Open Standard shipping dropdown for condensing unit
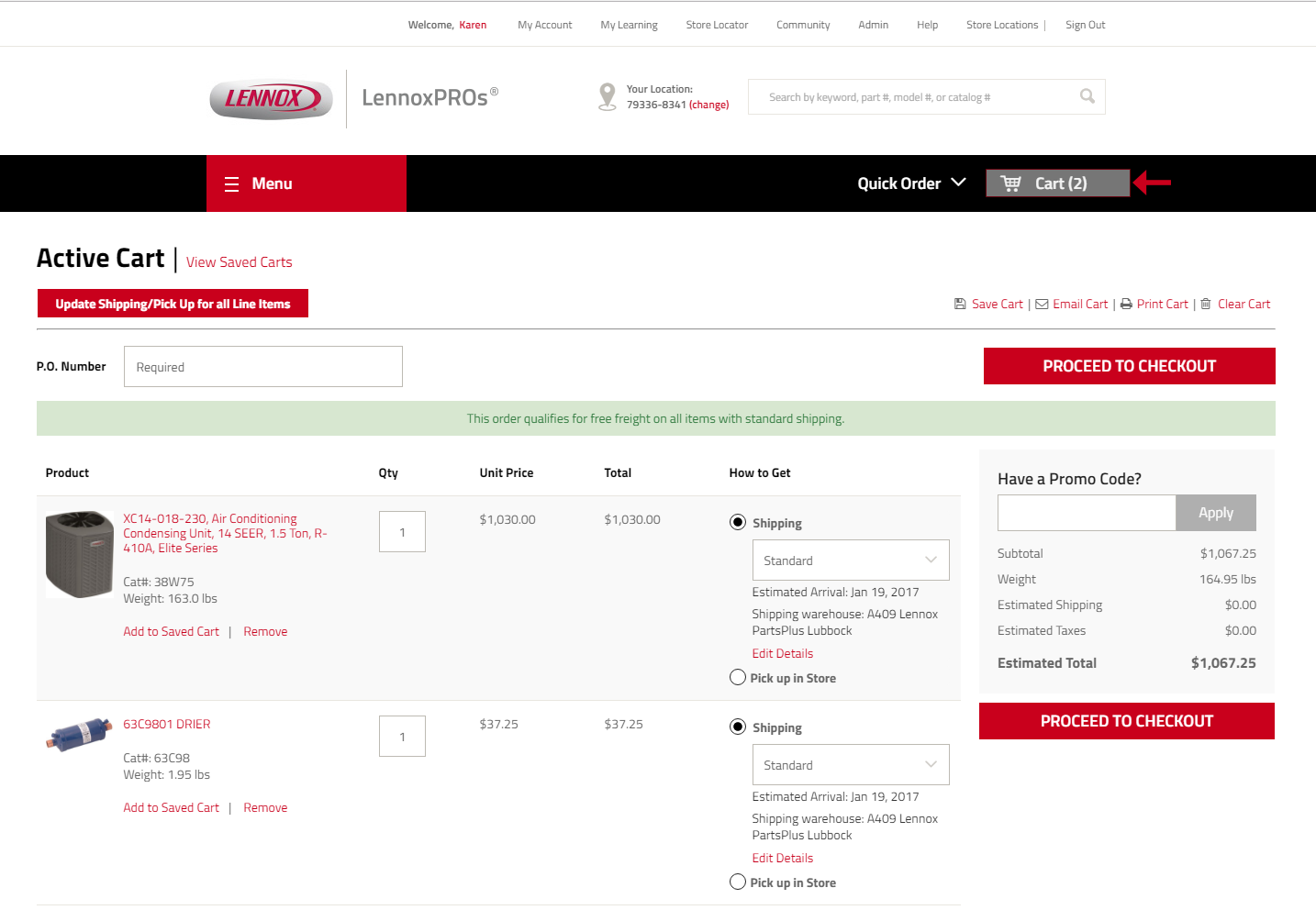 [851, 560]
